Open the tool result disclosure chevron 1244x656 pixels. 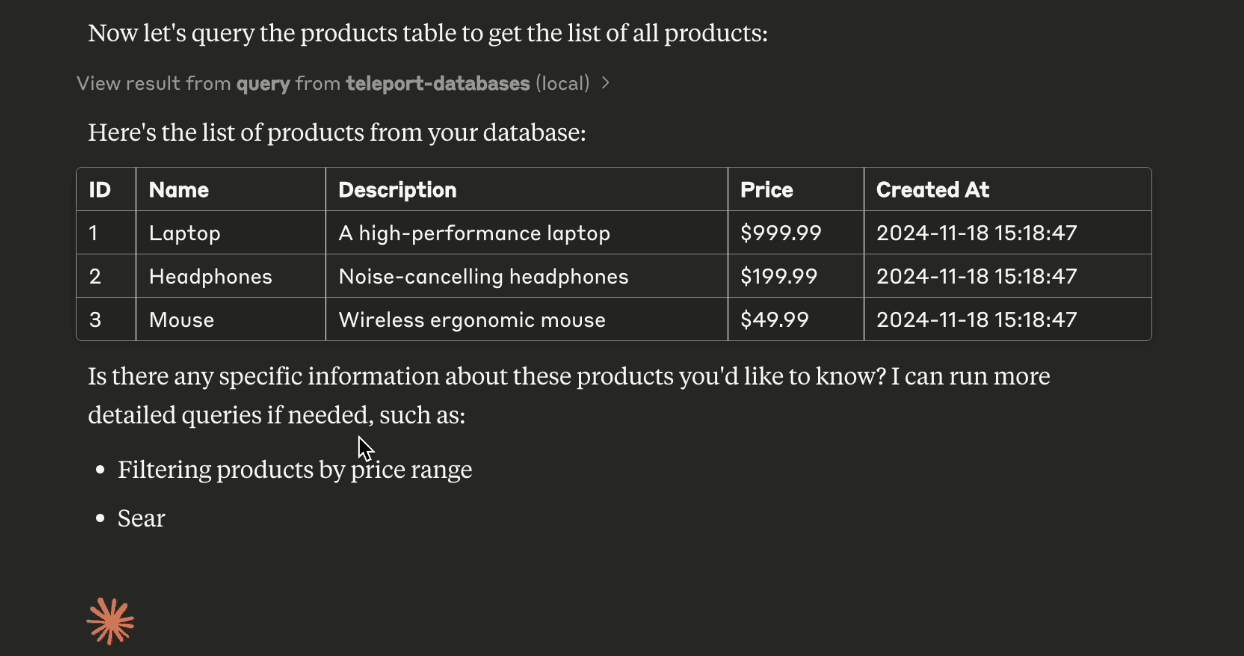coord(604,84)
